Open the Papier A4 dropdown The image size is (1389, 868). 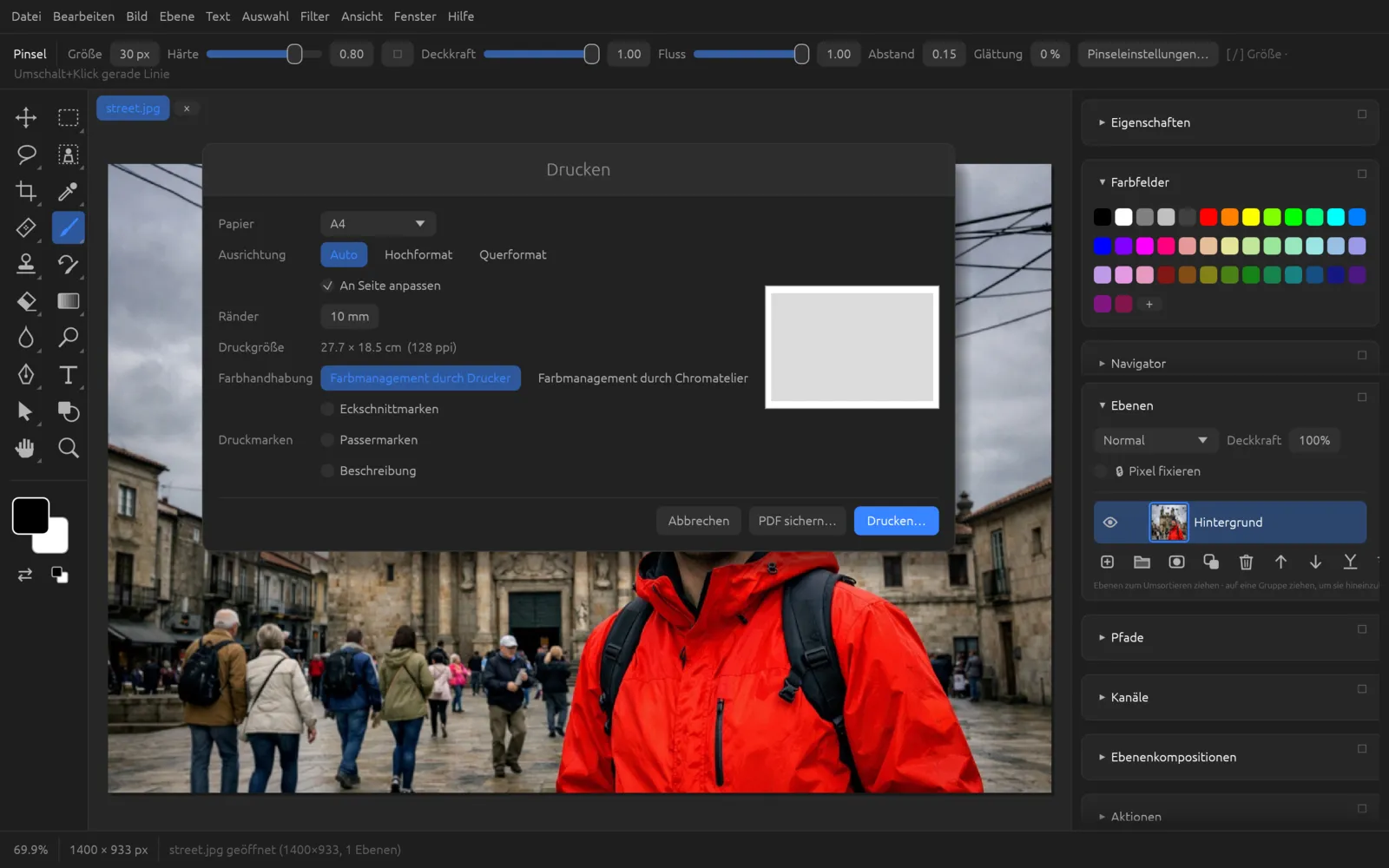point(378,224)
